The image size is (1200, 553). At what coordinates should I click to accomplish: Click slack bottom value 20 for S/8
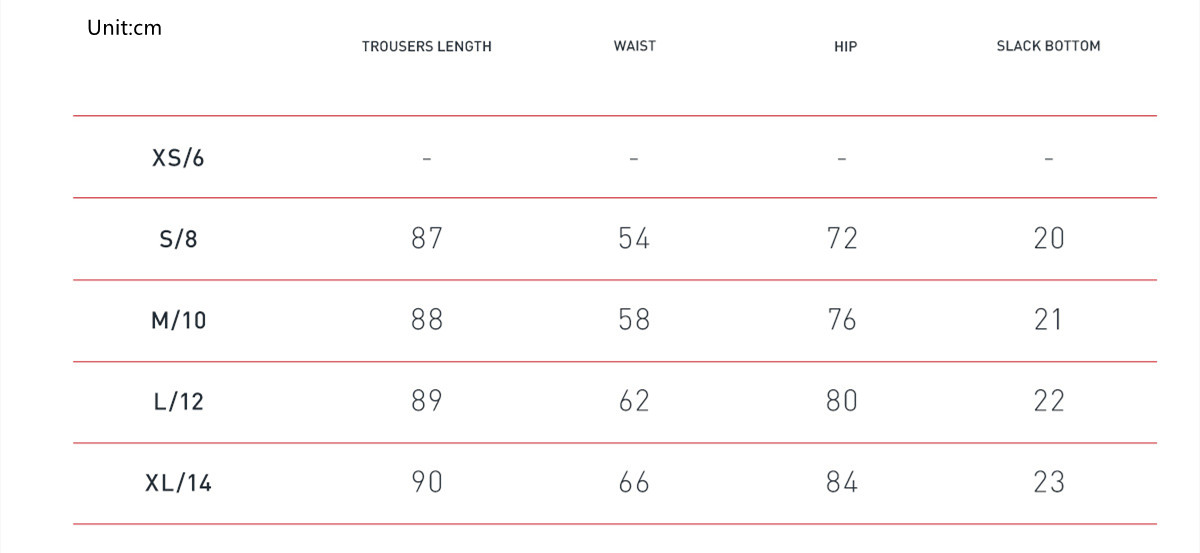[x=1049, y=238]
